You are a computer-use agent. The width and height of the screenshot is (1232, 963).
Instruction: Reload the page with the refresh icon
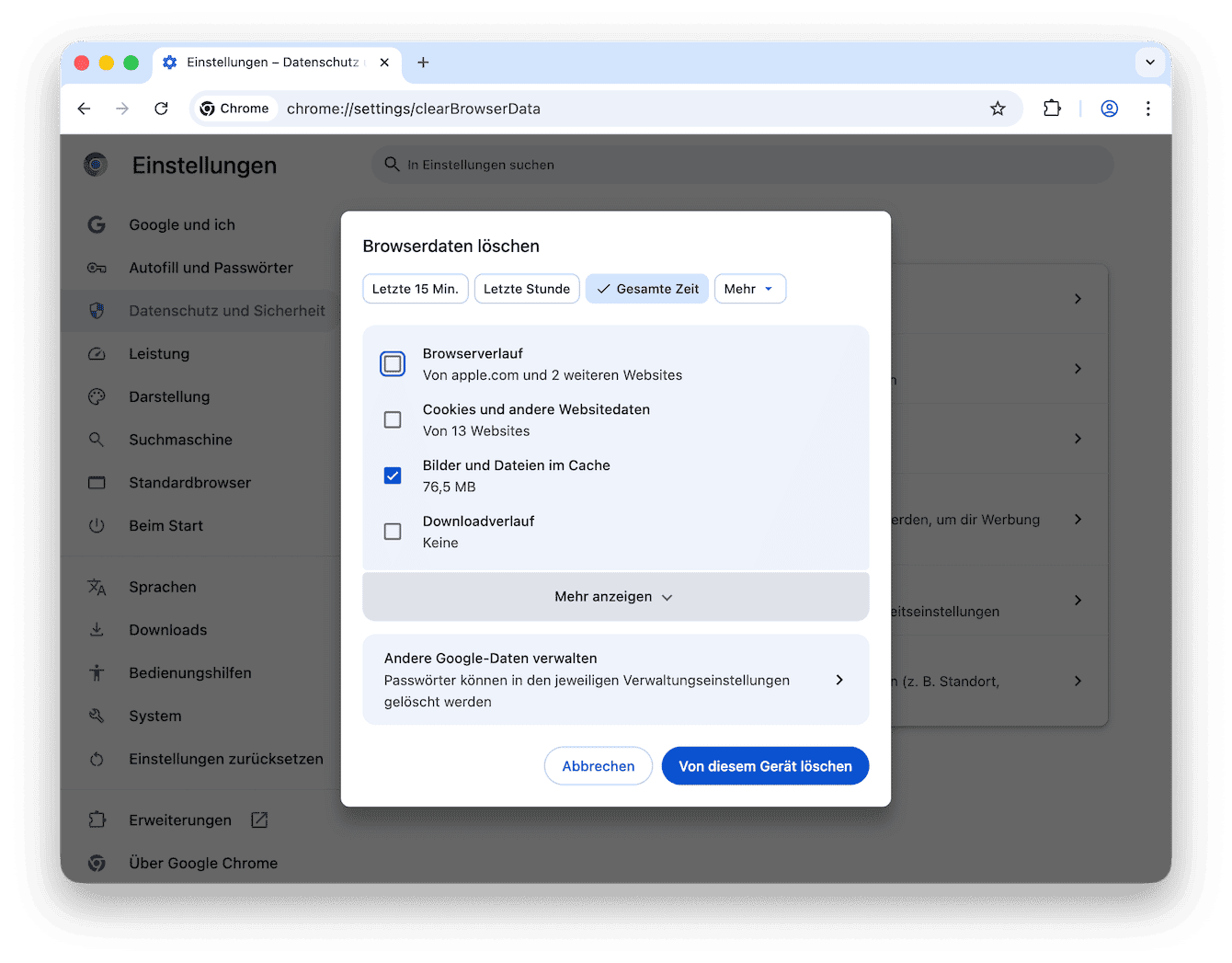point(161,109)
